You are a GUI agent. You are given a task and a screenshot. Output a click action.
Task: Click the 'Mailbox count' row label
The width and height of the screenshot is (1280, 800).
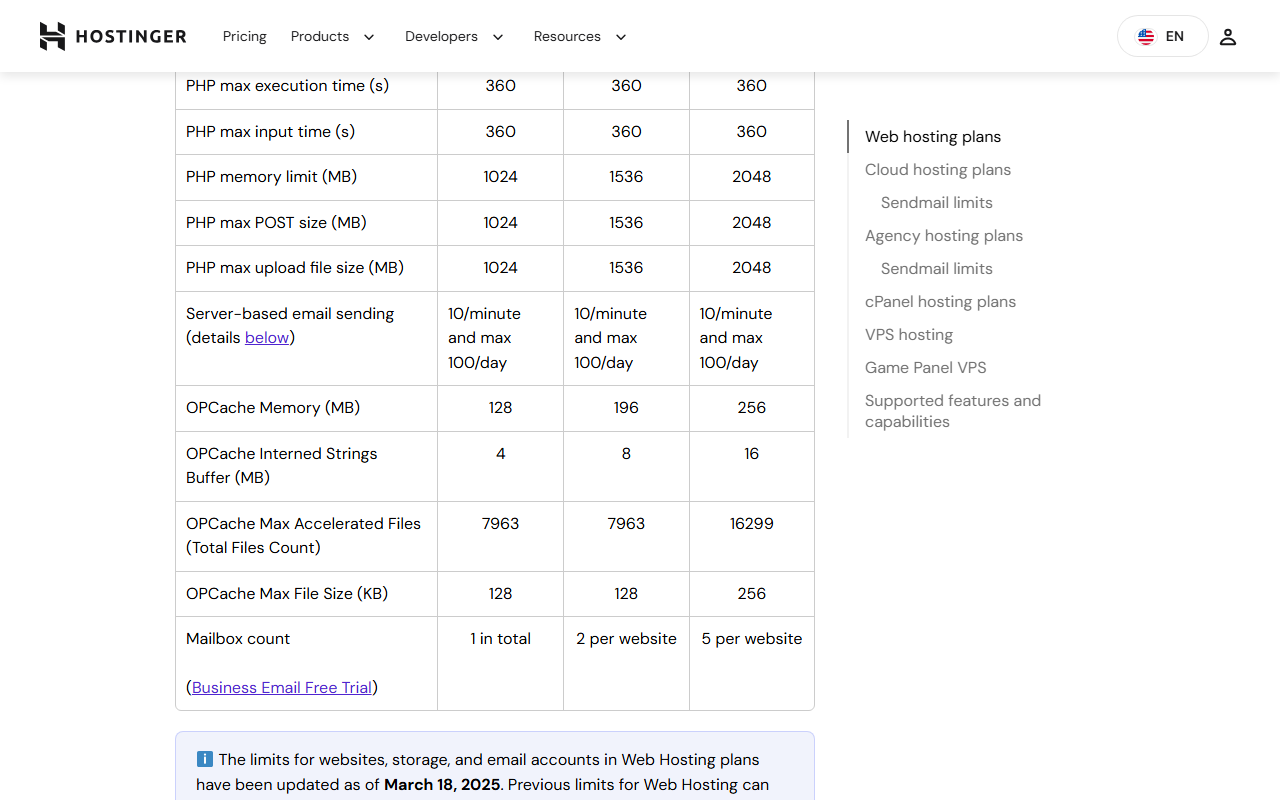pos(238,639)
